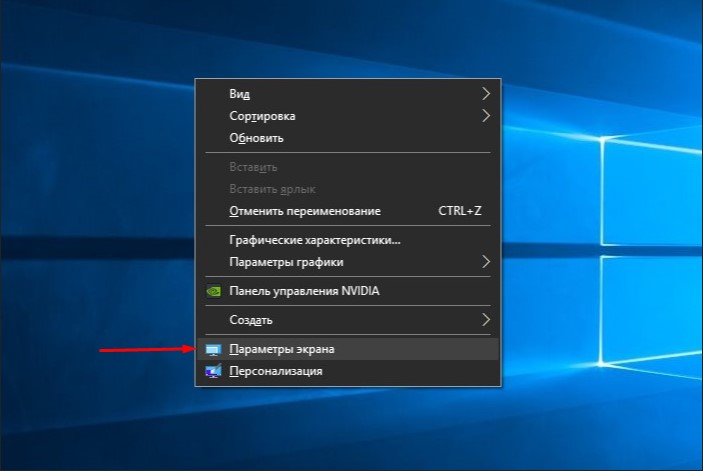Choose Обновить to refresh the desktop
The image size is (703, 471).
[x=348, y=138]
